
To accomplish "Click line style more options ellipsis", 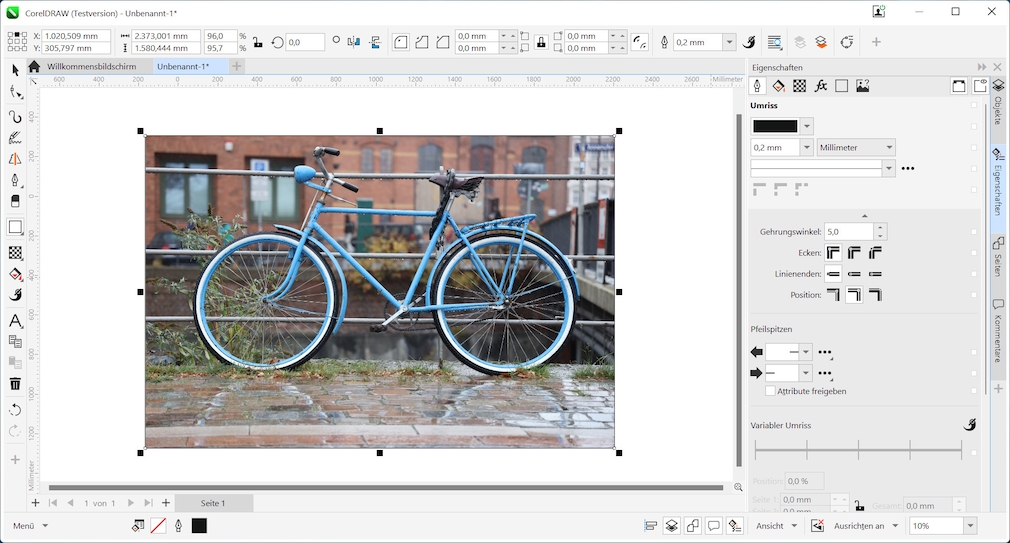I will (908, 168).
